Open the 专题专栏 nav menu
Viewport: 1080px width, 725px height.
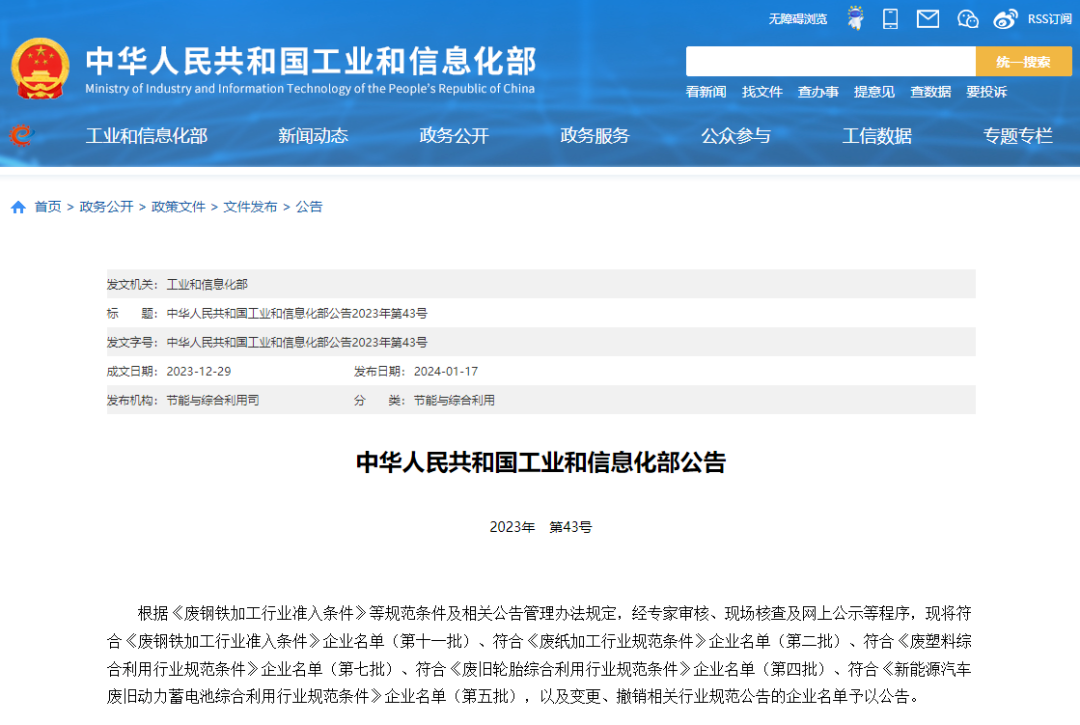tap(1018, 136)
